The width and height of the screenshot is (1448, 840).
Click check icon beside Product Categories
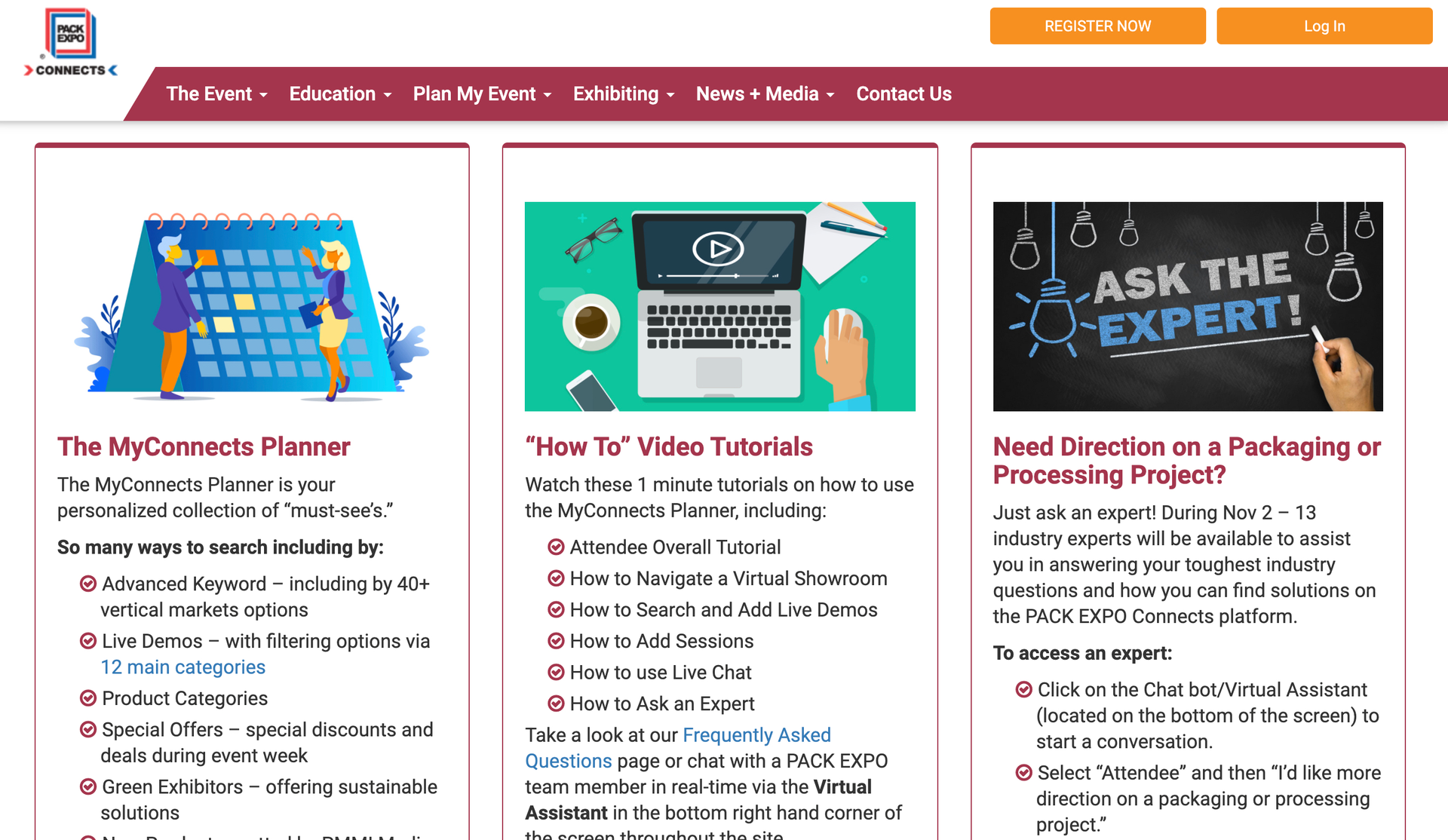click(x=88, y=698)
